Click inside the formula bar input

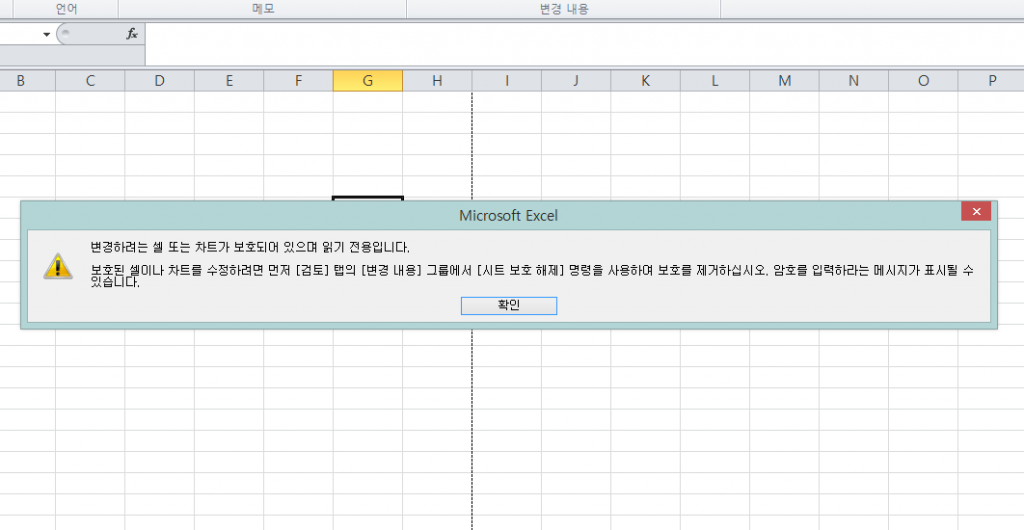point(584,44)
